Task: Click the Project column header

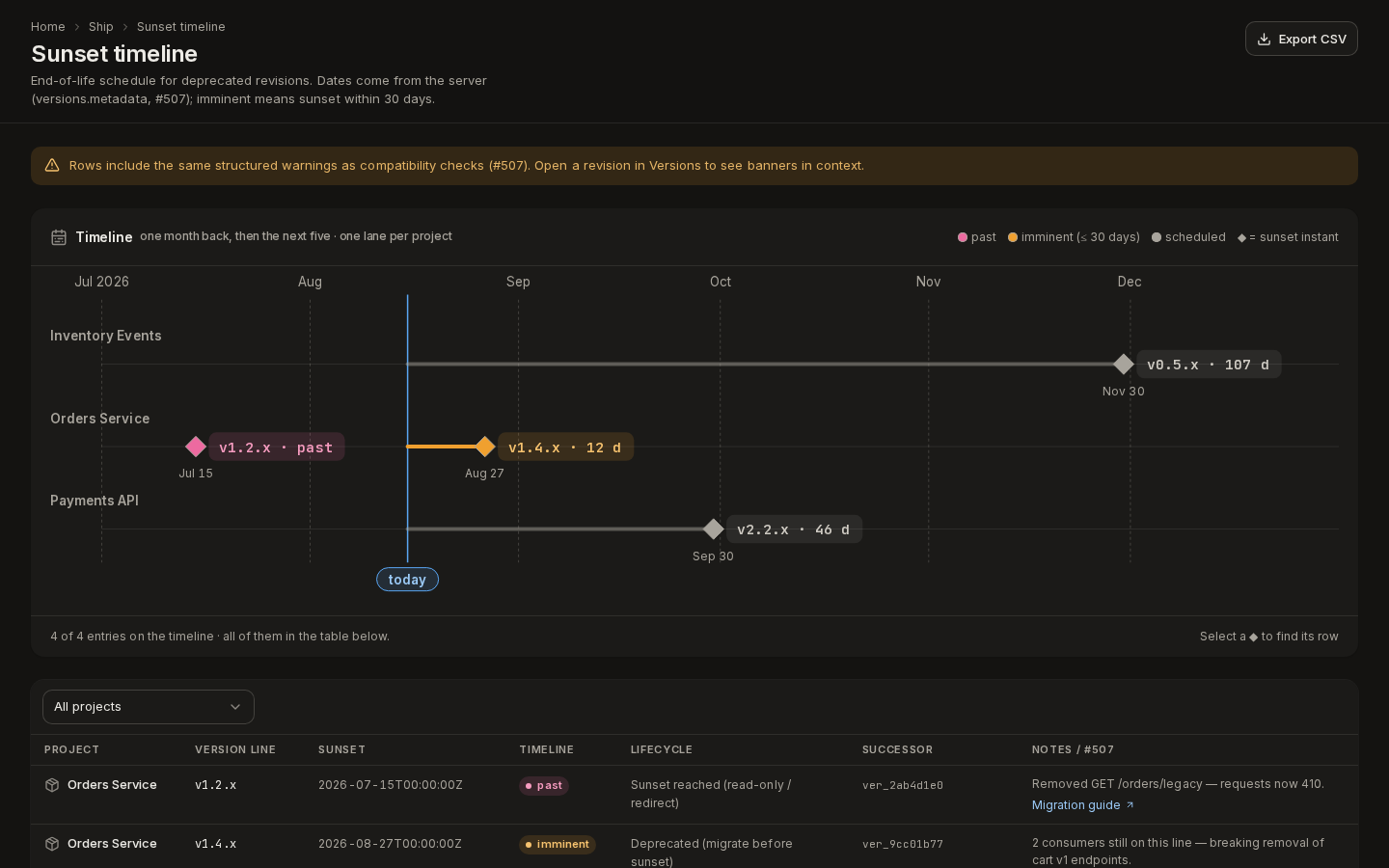Action: pos(71,750)
